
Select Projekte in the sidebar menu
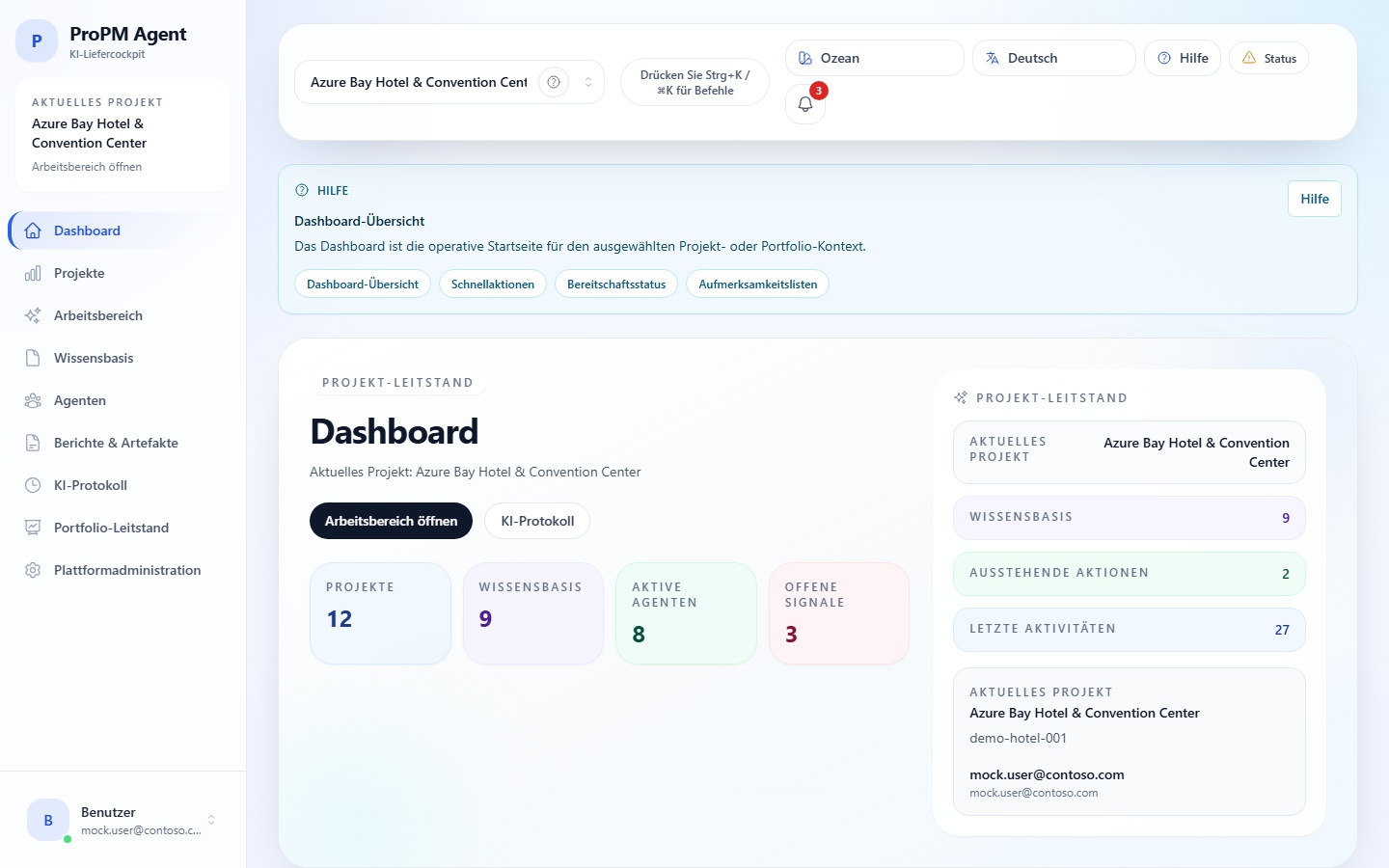pyautogui.click(x=79, y=273)
